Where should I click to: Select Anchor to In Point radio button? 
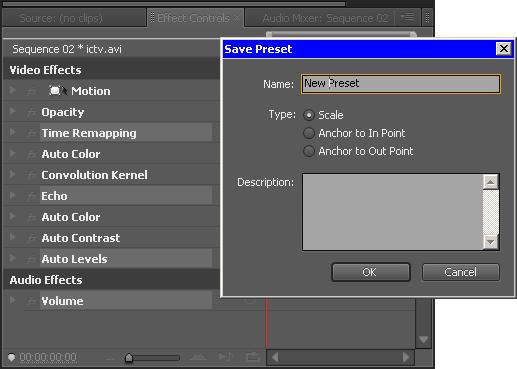[x=309, y=133]
